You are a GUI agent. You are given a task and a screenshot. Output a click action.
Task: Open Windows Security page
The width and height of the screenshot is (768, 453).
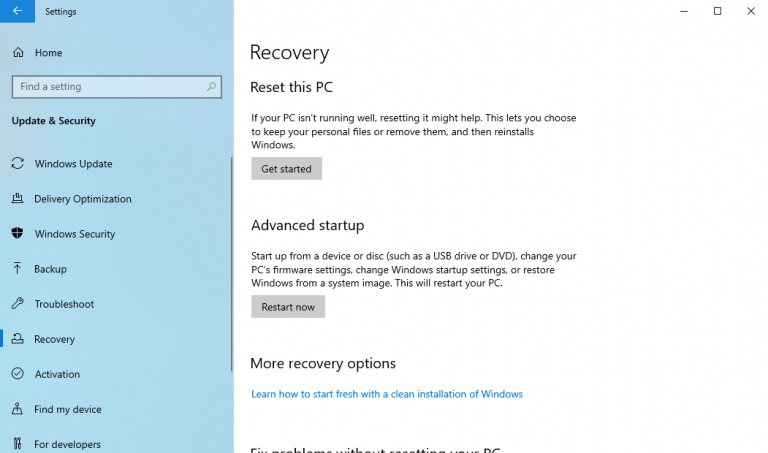point(75,234)
